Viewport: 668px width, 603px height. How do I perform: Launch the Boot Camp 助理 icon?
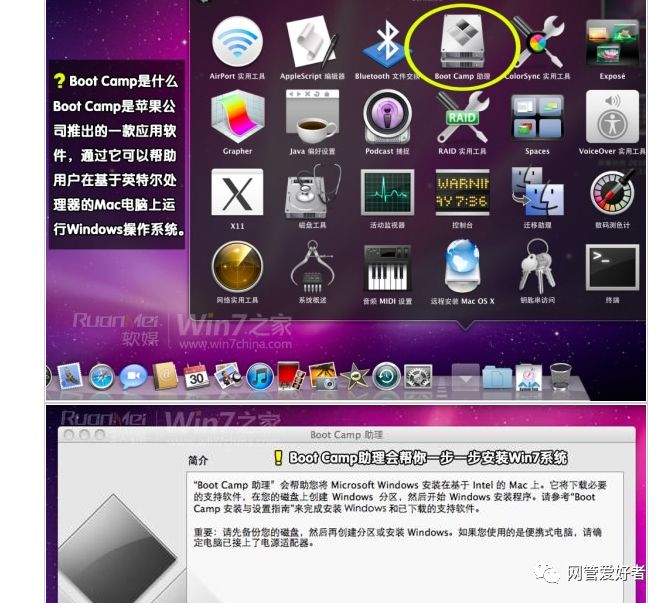[x=462, y=43]
